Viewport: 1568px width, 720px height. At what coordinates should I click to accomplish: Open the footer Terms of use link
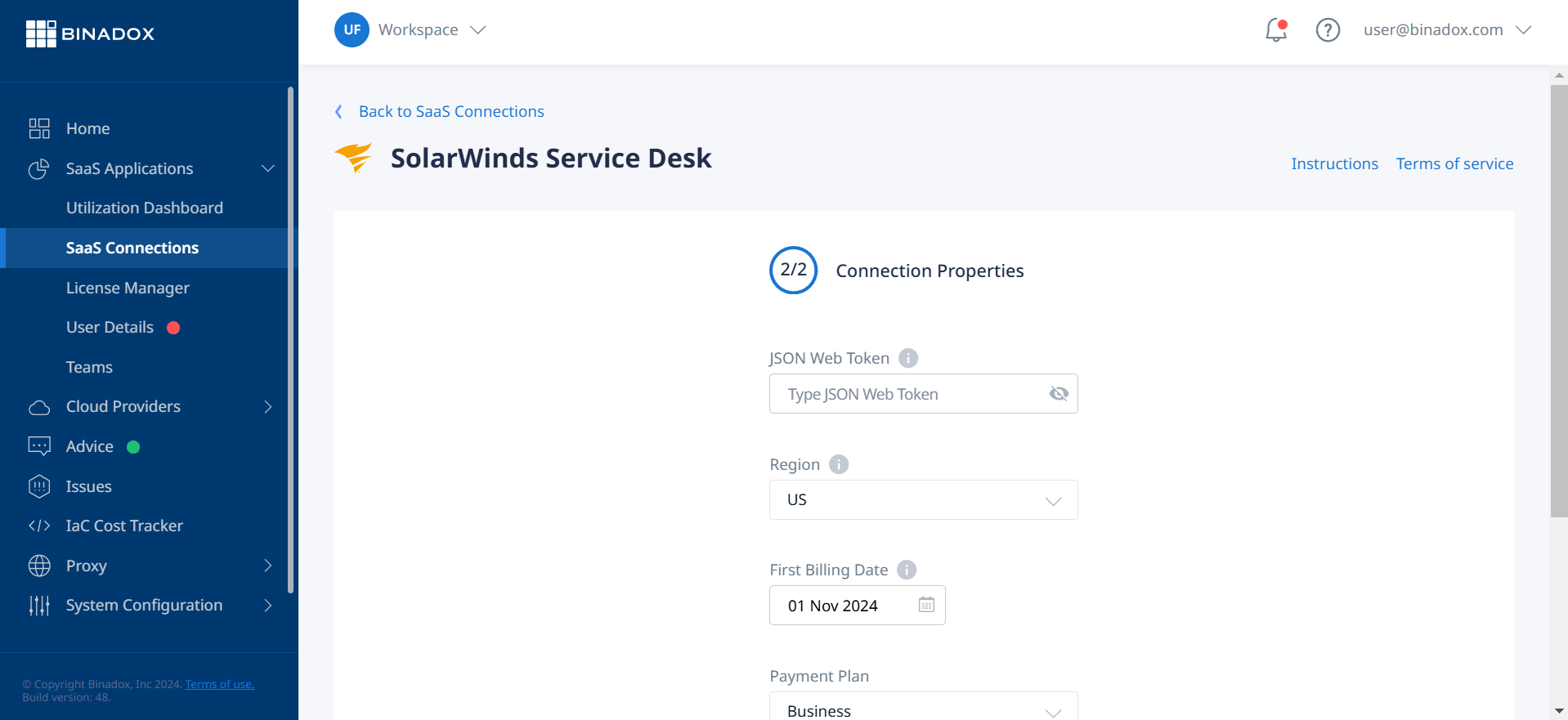219,684
